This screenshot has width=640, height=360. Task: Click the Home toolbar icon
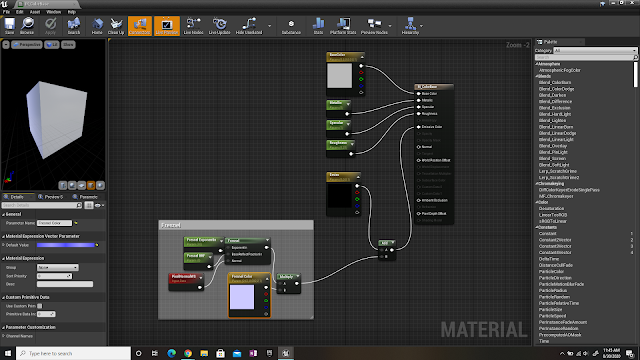click(97, 26)
